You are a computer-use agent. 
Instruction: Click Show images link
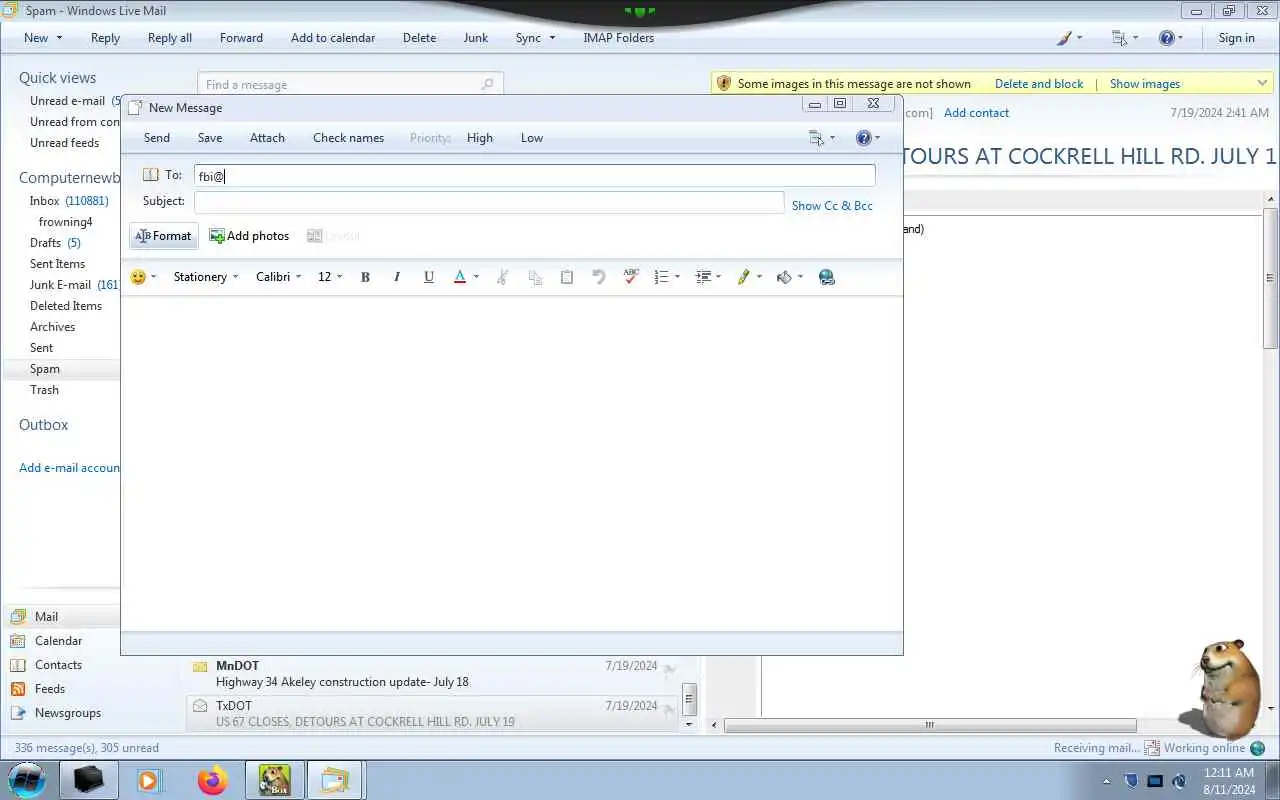(x=1145, y=84)
